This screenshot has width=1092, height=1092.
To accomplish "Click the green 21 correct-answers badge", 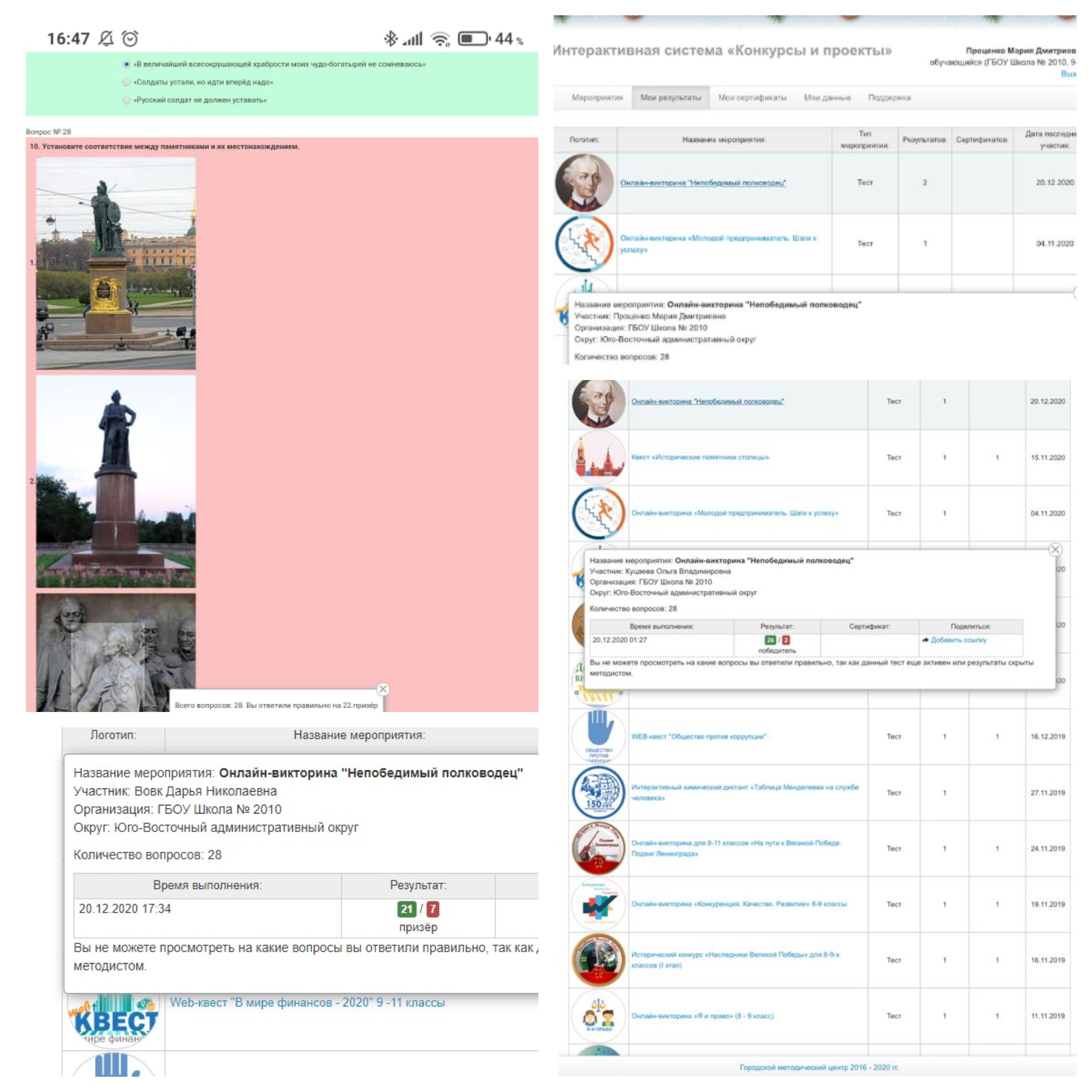I will pyautogui.click(x=406, y=909).
